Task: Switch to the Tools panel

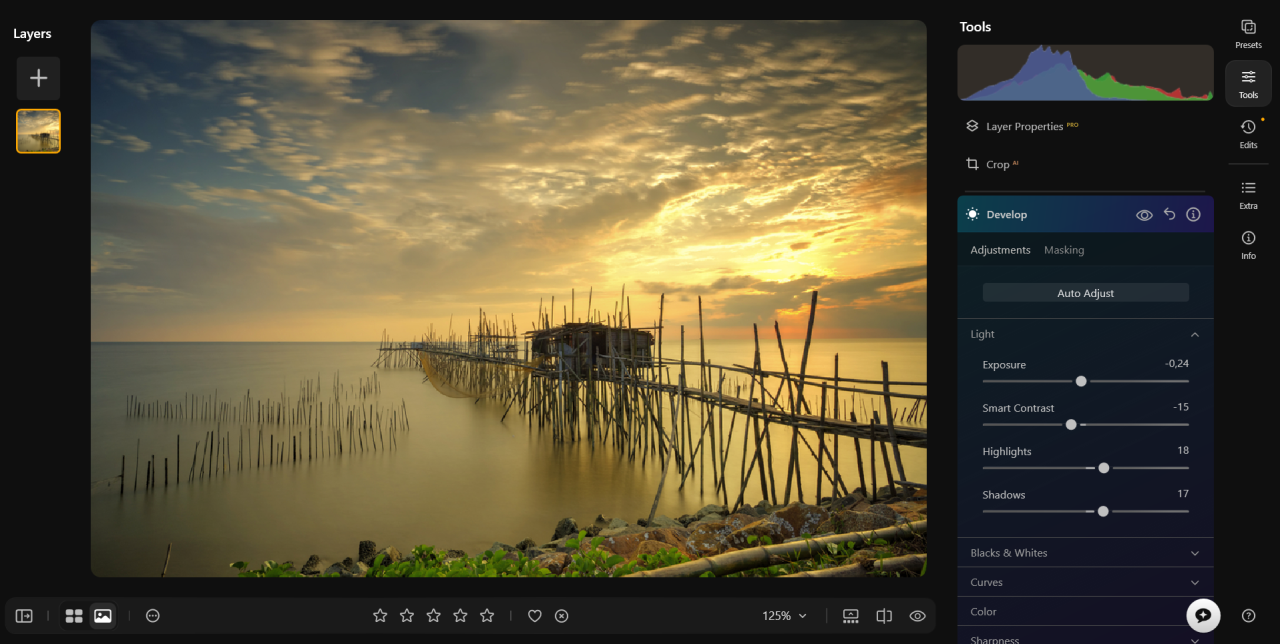Action: point(1248,83)
